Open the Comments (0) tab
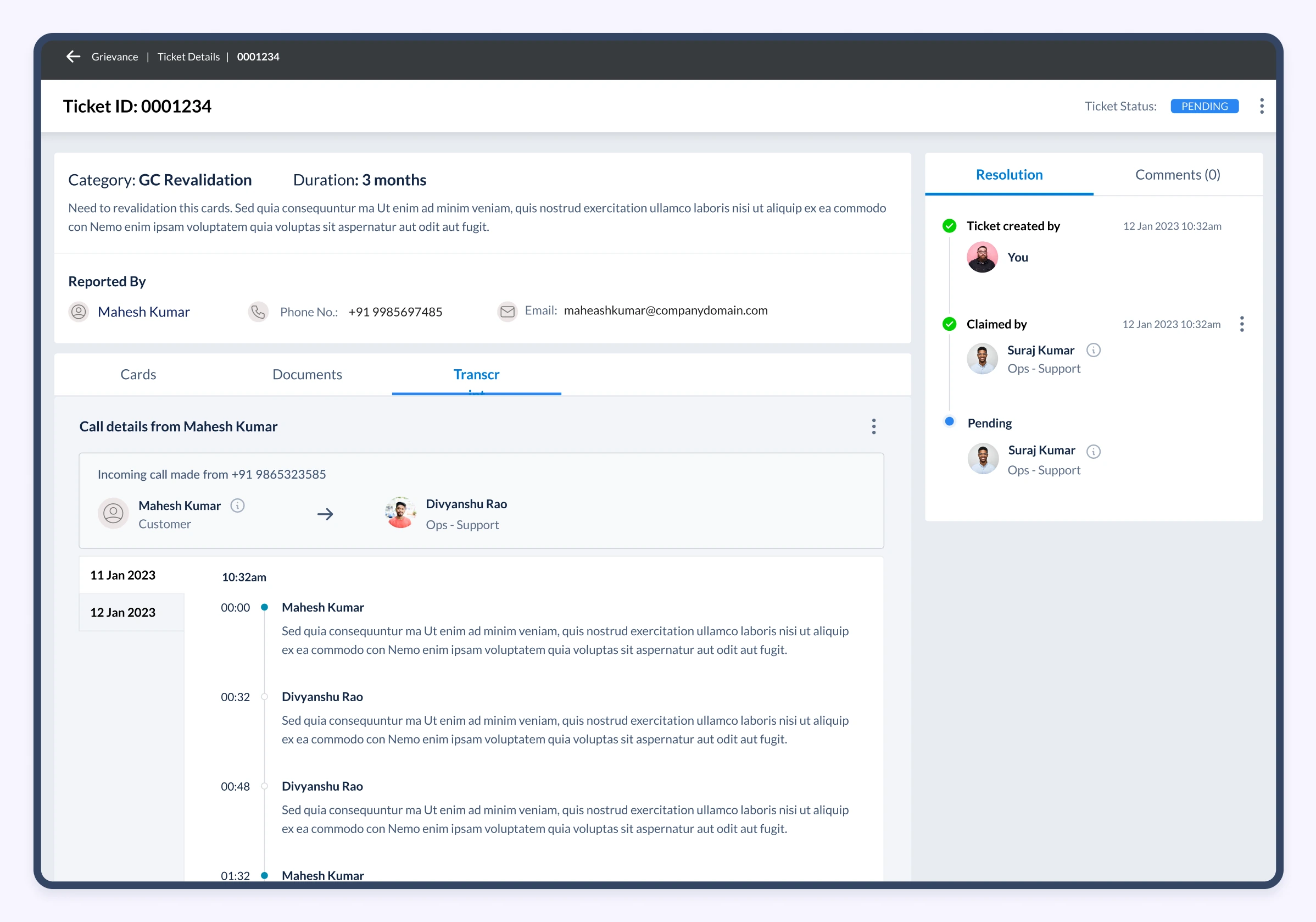 coord(1177,174)
